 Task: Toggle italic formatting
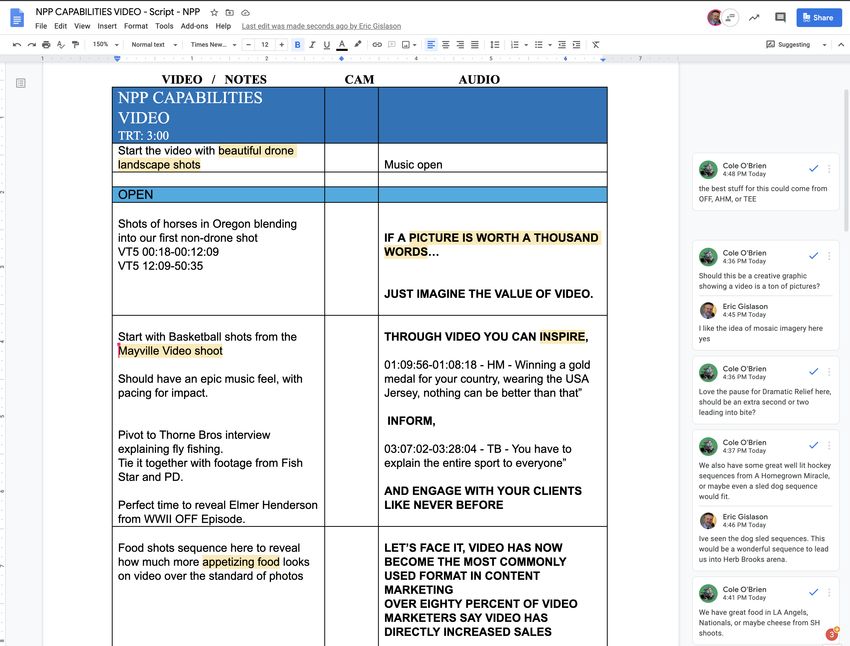coord(312,44)
